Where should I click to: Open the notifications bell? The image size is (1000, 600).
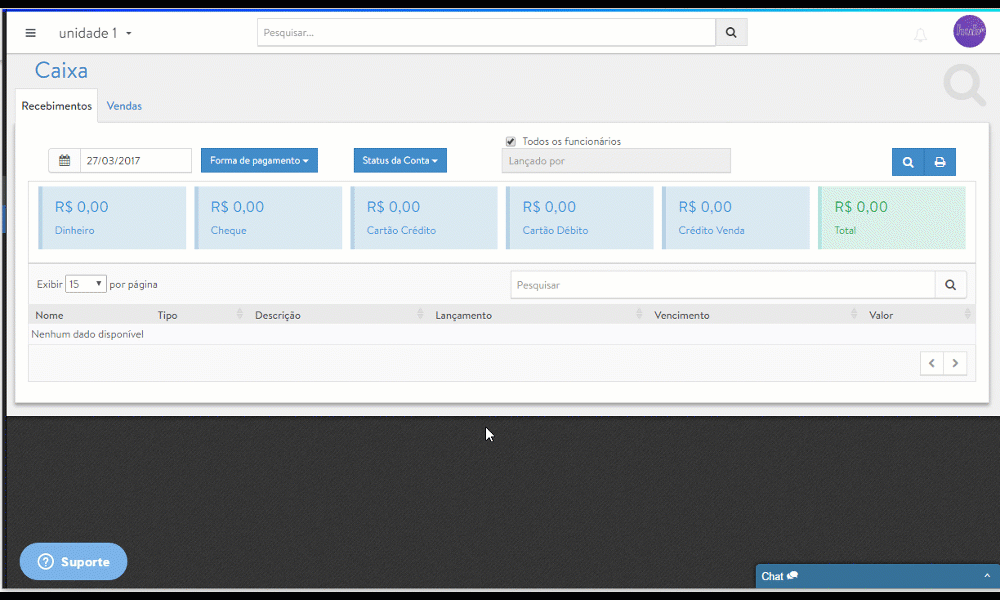tap(920, 35)
